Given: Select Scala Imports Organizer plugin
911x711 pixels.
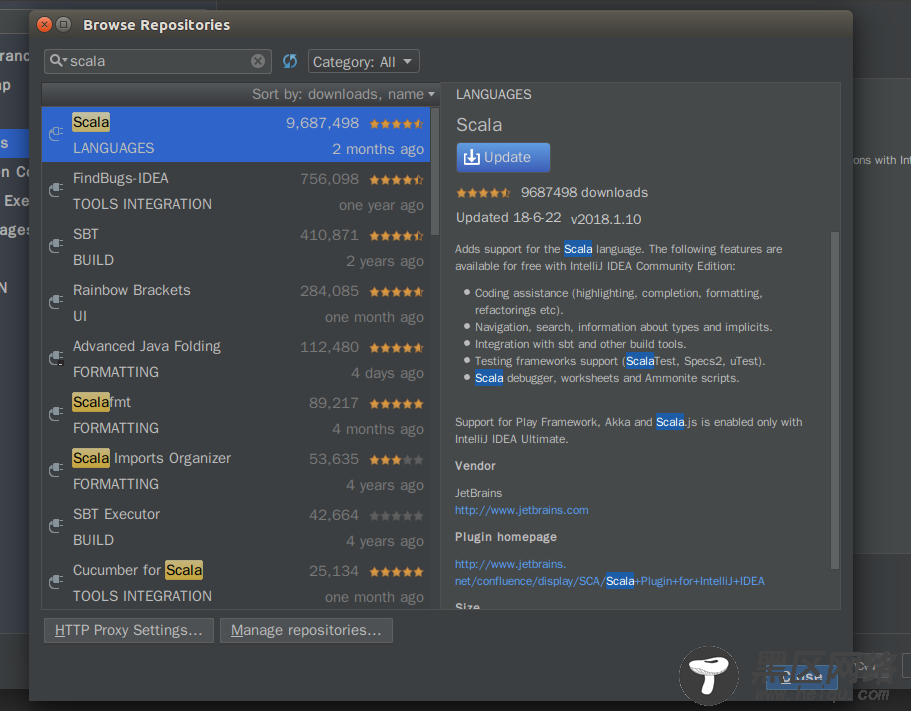Looking at the screenshot, I should coord(236,470).
